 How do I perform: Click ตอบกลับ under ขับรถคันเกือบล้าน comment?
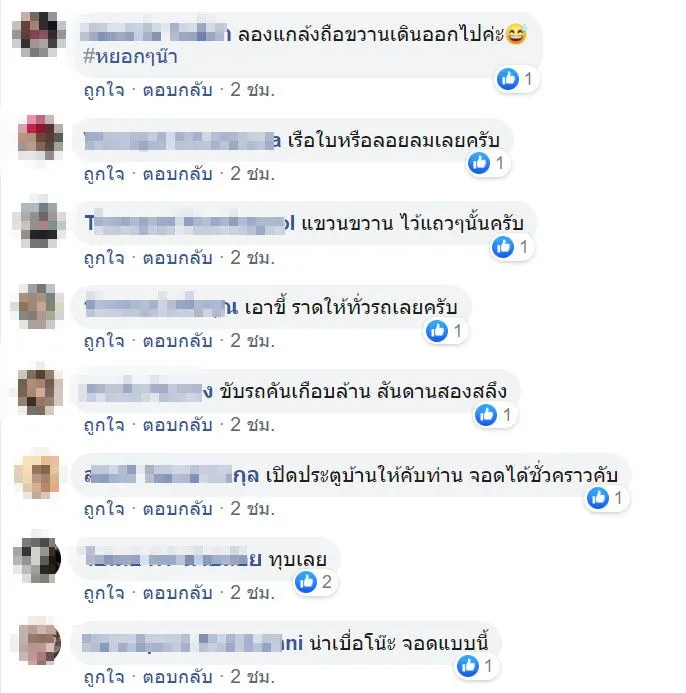[x=178, y=425]
